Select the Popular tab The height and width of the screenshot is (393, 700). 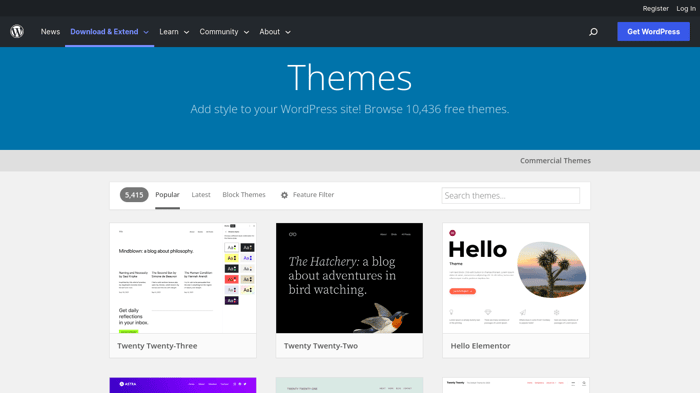point(167,195)
